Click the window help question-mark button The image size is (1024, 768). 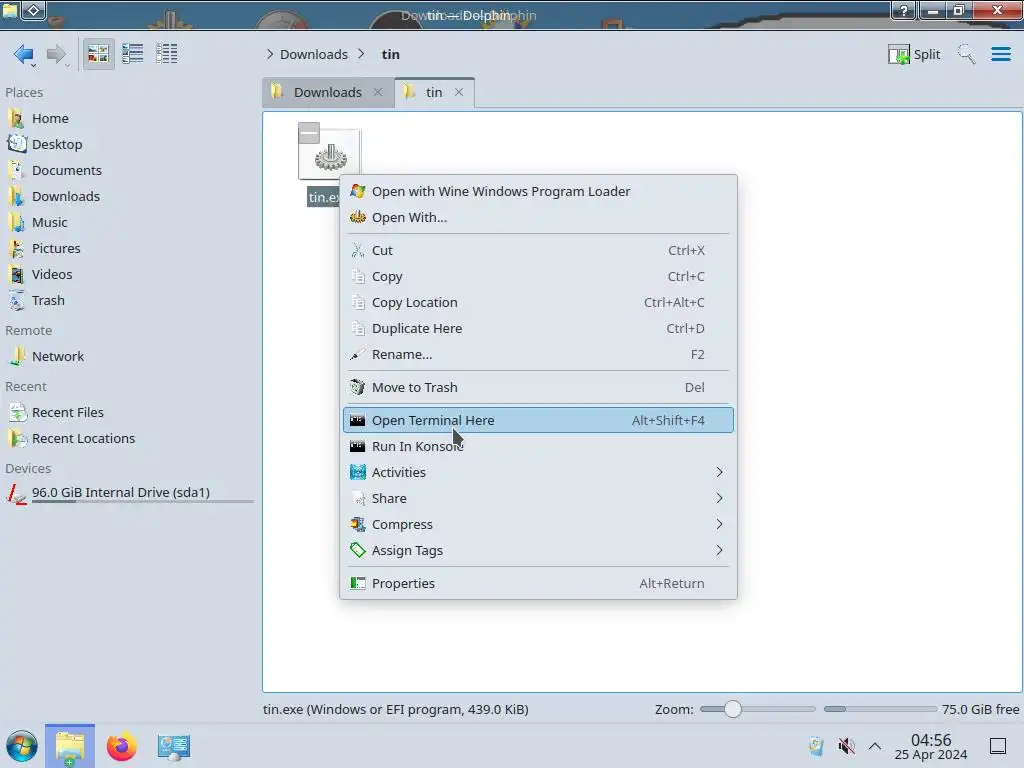[904, 10]
